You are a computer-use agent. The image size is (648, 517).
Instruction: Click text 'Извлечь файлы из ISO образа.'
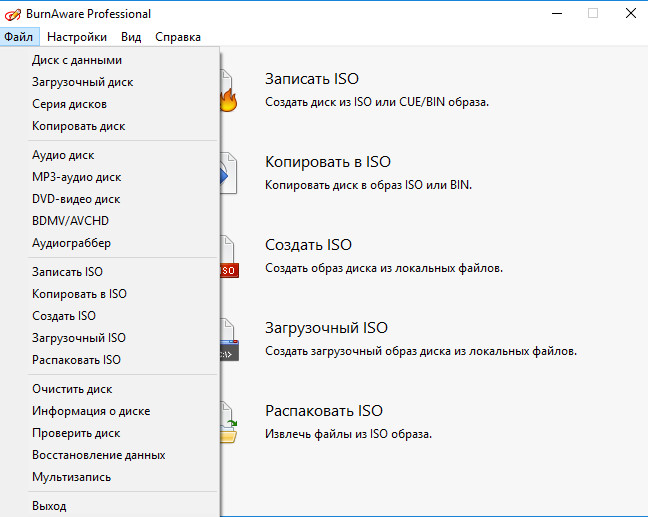[348, 434]
